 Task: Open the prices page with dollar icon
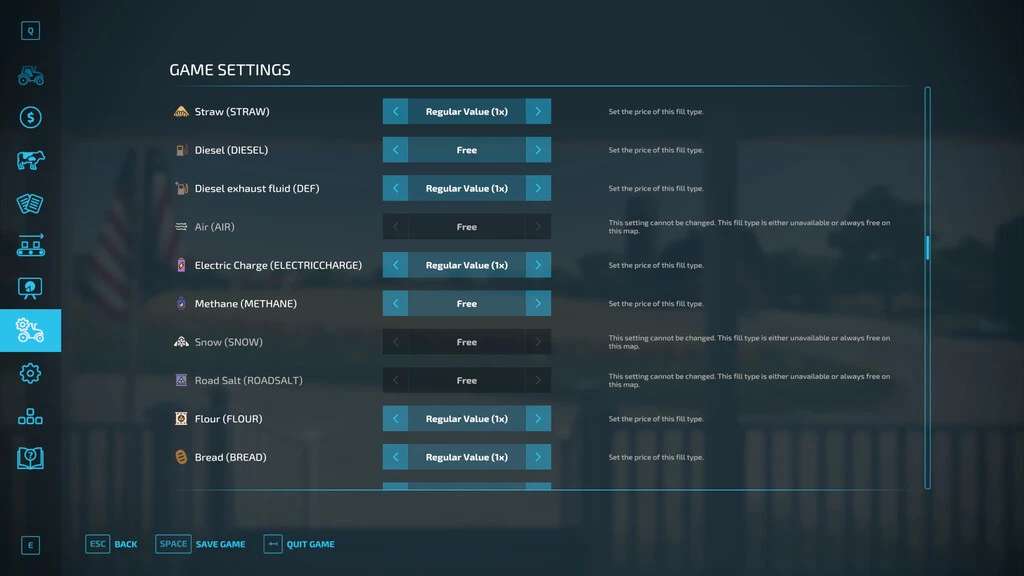30,117
